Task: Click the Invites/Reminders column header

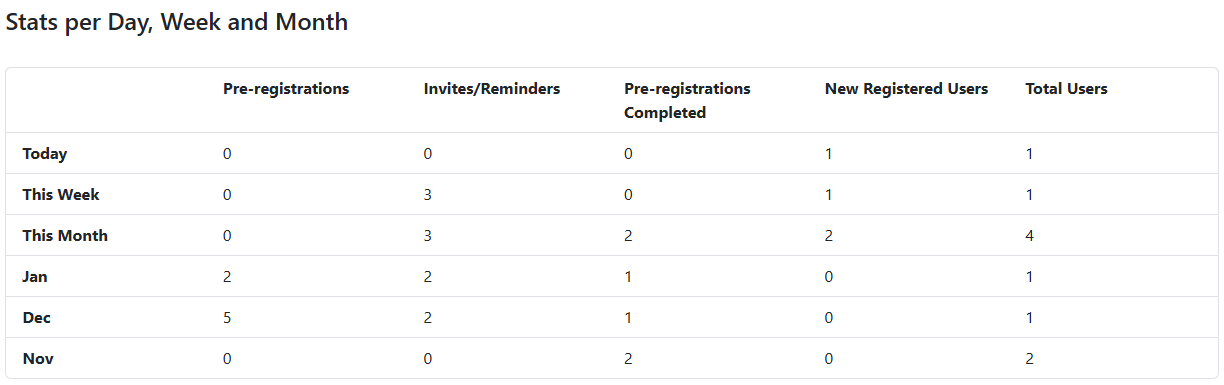Action: click(x=492, y=89)
